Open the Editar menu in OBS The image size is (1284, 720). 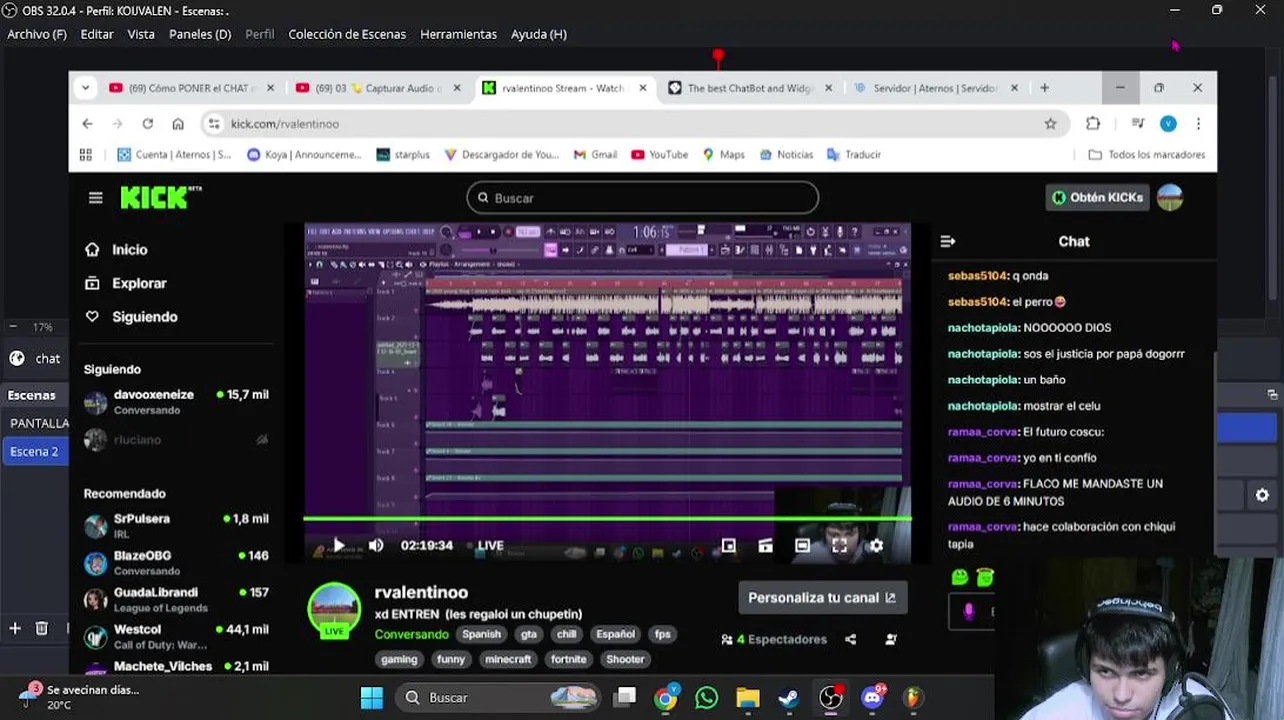(x=97, y=34)
